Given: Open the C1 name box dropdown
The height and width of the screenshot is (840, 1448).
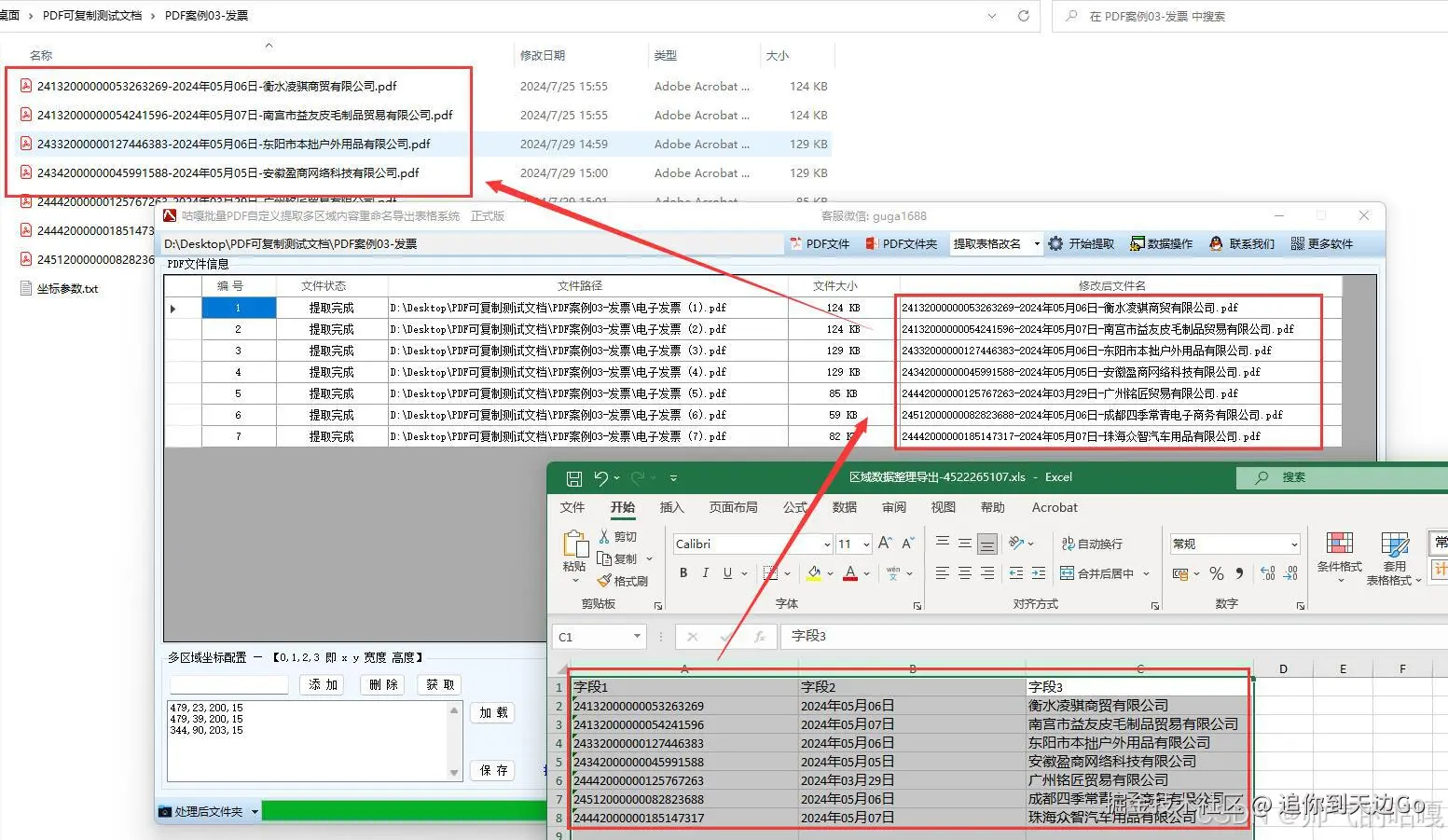Looking at the screenshot, I should click(638, 637).
